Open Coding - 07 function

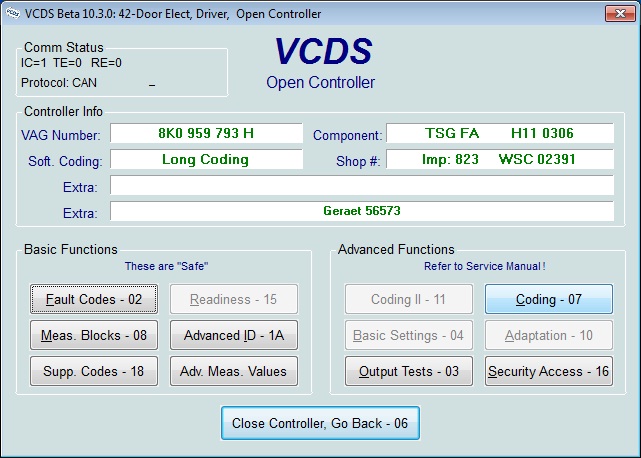(548, 299)
